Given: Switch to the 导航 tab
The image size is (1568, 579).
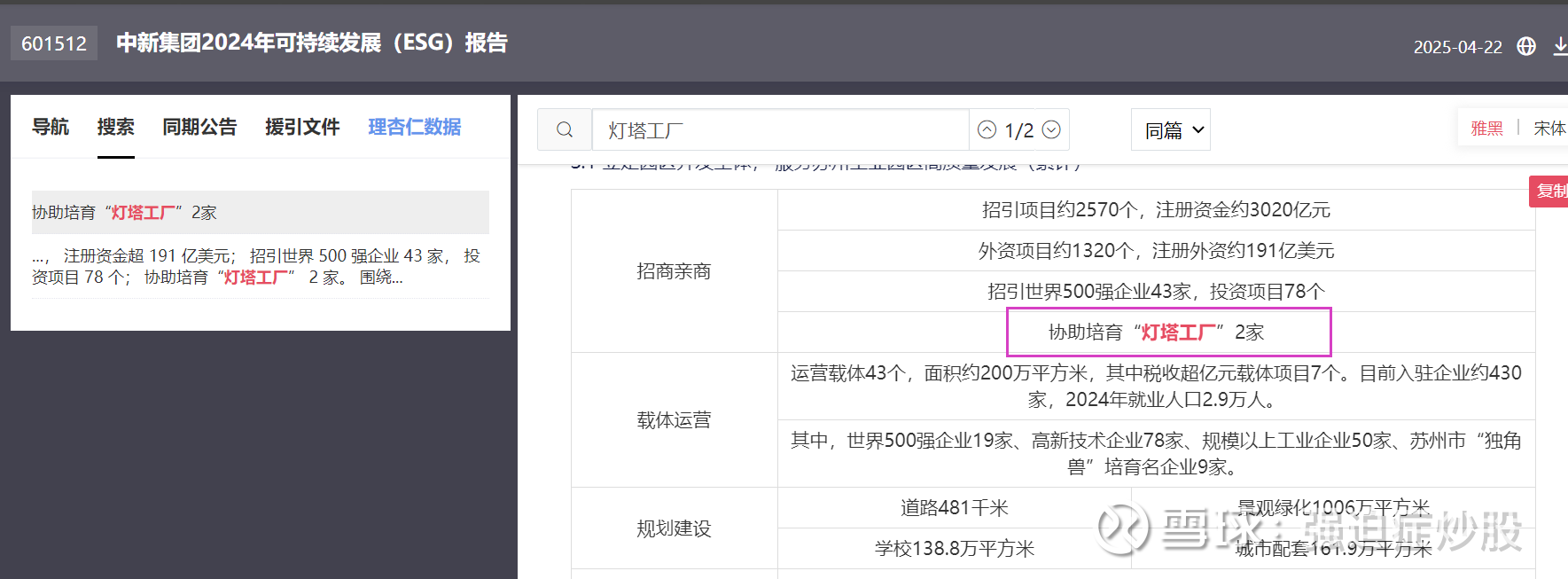Looking at the screenshot, I should click(x=51, y=127).
